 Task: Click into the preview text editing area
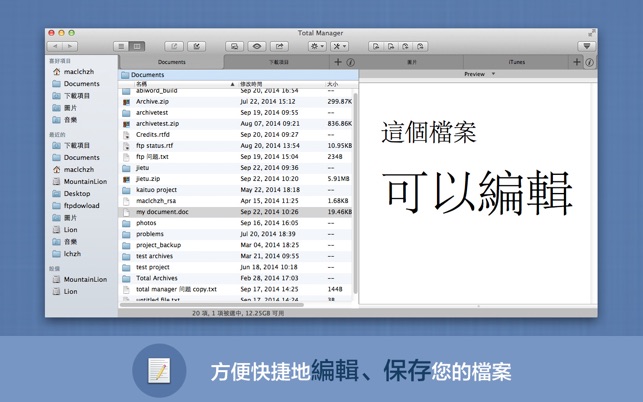click(x=476, y=193)
